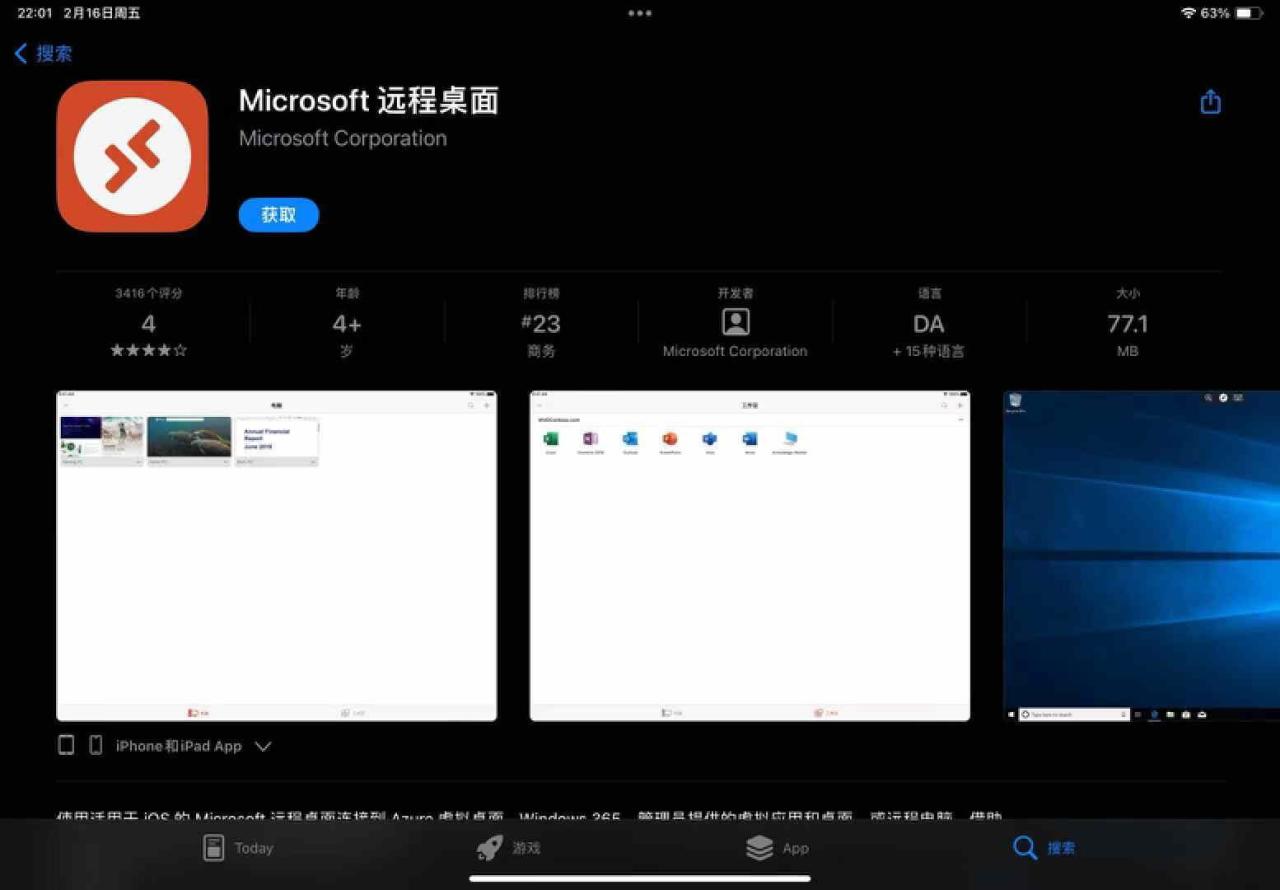Tap the Wi-Fi status icon
Image resolution: width=1280 pixels, height=890 pixels.
1188,13
